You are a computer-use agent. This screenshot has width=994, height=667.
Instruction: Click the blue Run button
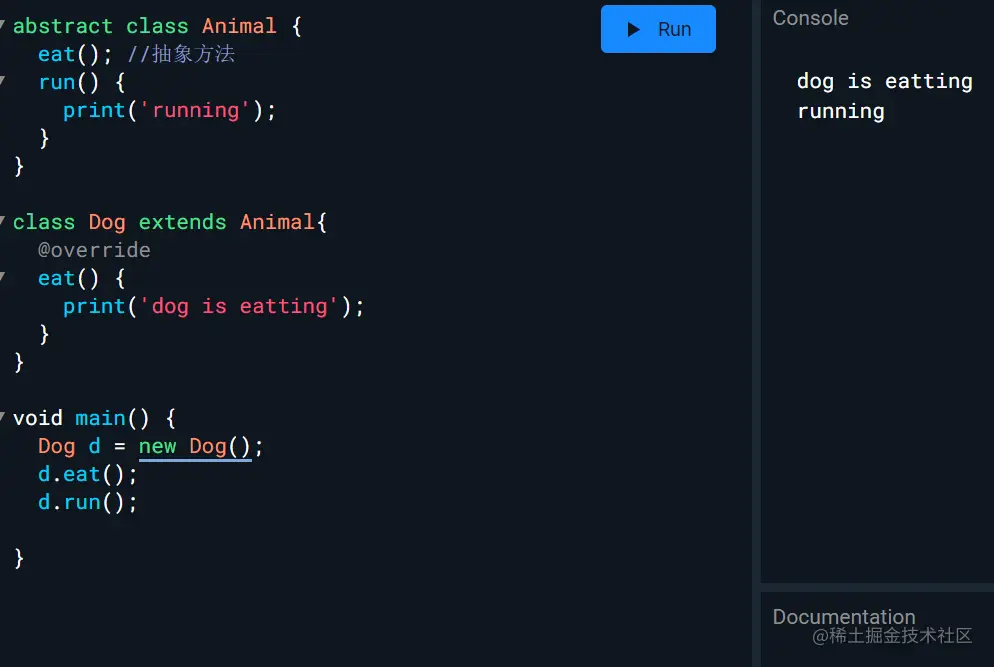(x=658, y=29)
